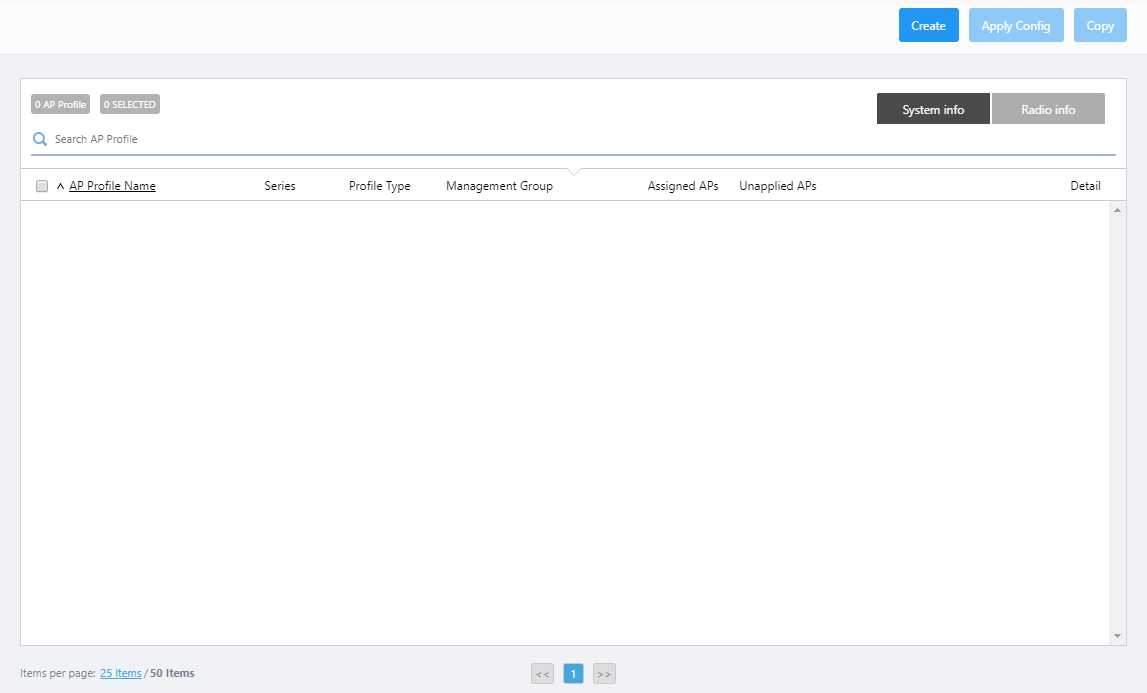Image resolution: width=1147 pixels, height=693 pixels.
Task: Click the Create button
Action: [928, 26]
